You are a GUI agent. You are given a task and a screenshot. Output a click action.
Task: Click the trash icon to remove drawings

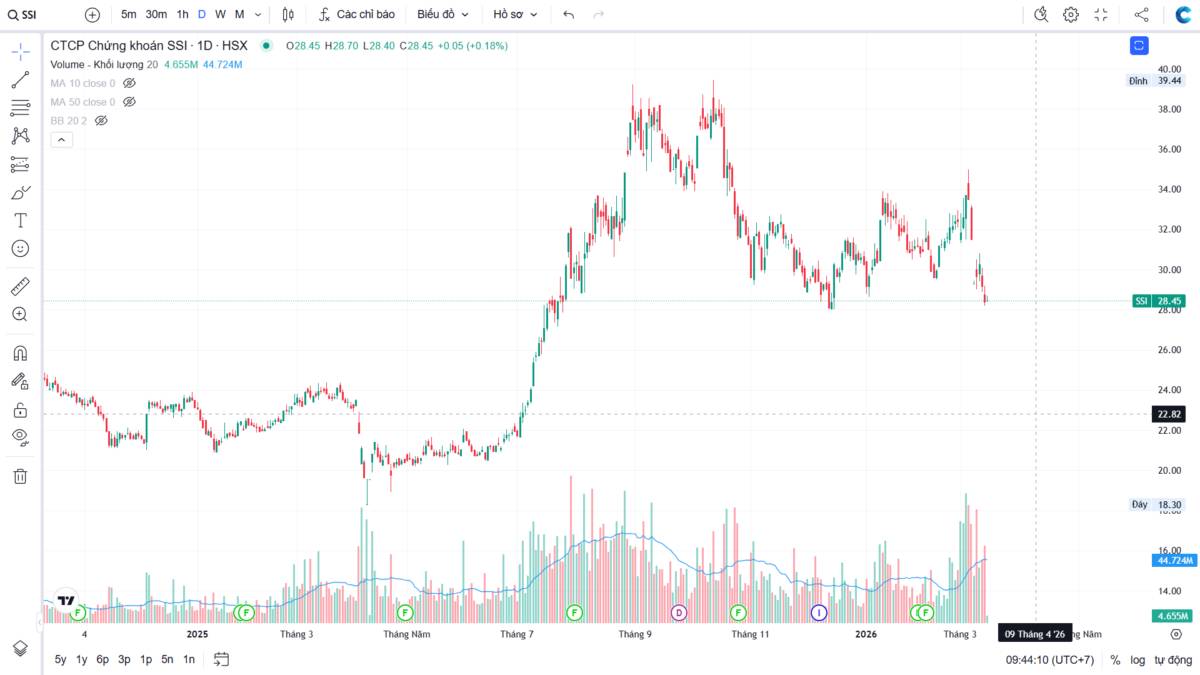(20, 476)
